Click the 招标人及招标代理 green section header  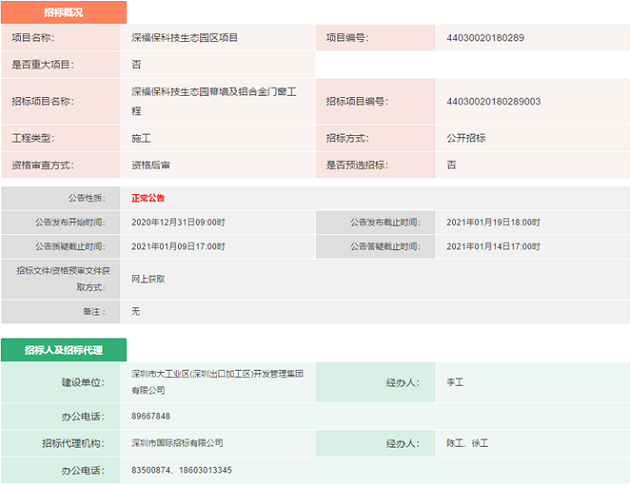click(x=63, y=349)
